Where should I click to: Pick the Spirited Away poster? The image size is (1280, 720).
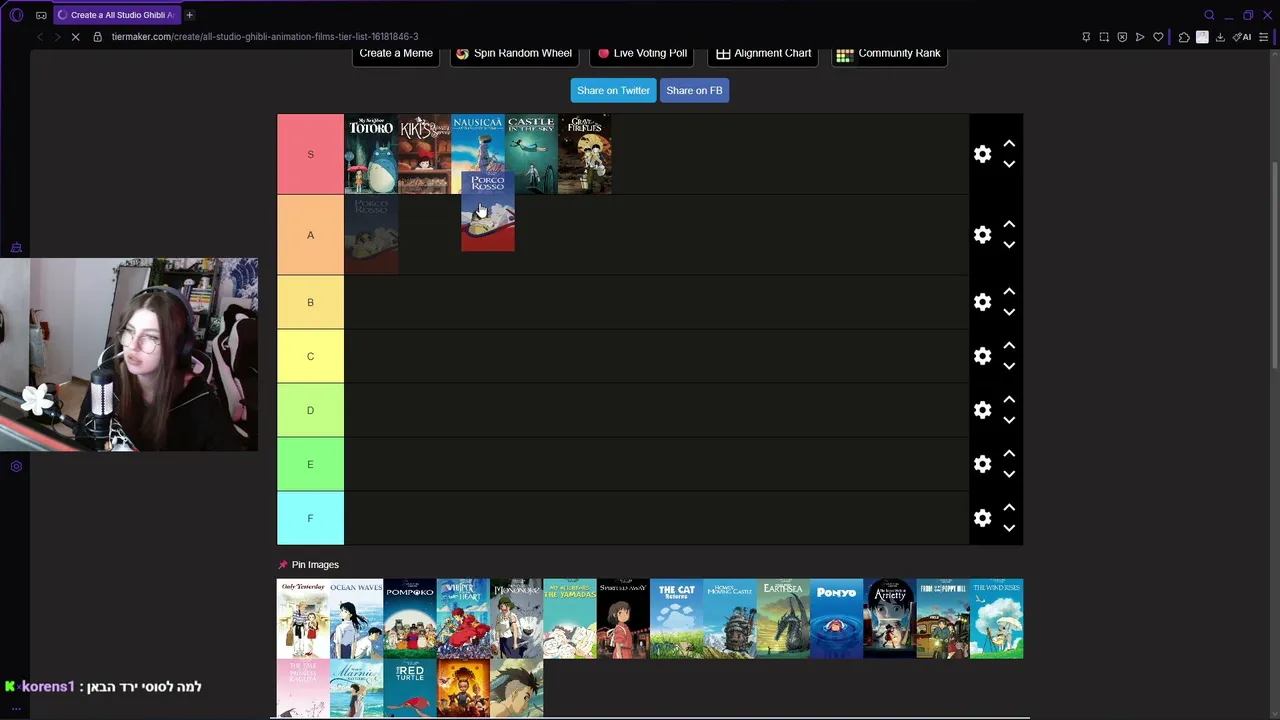pos(623,619)
